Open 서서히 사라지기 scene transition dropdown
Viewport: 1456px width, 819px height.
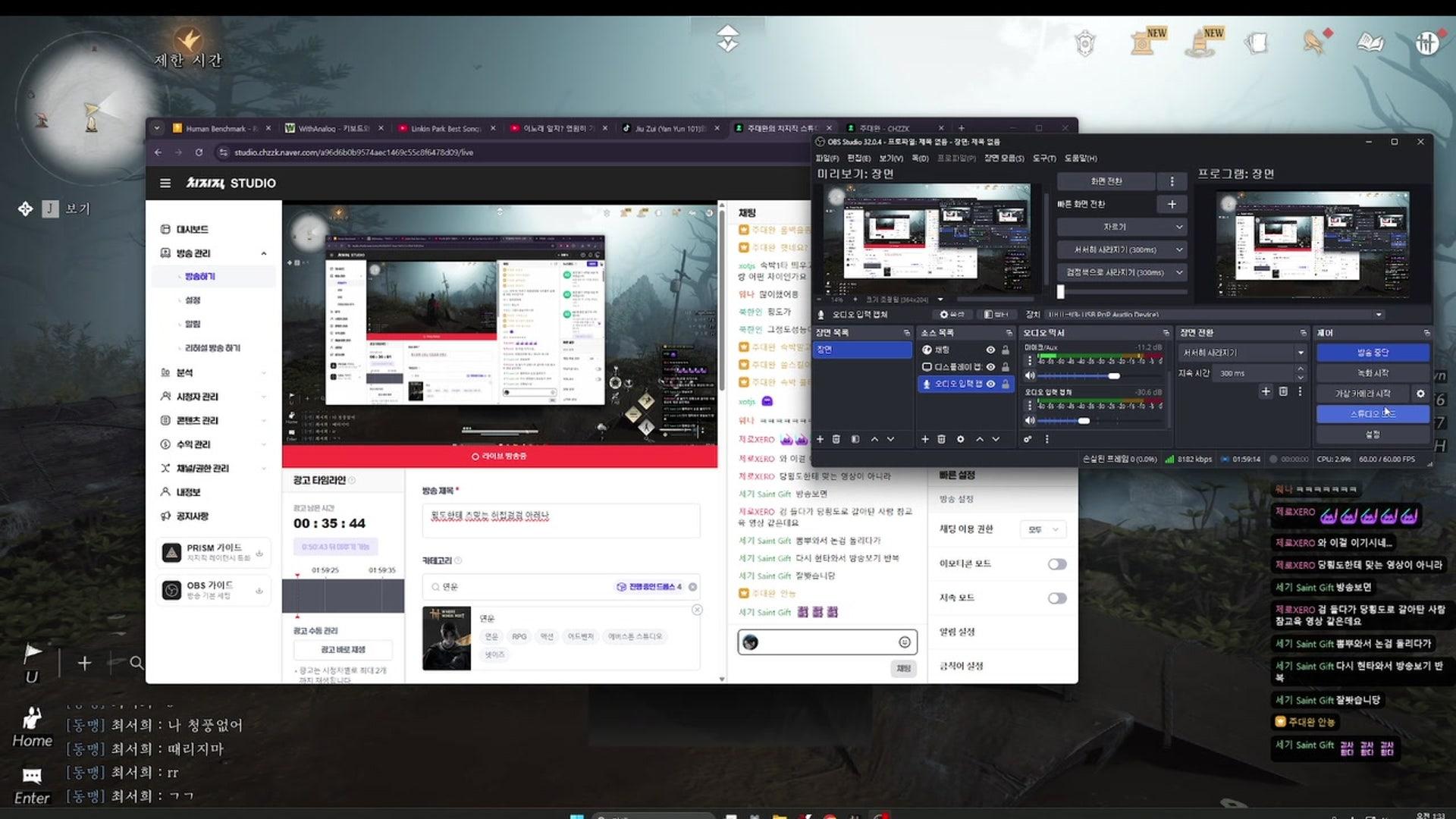[x=1242, y=353]
